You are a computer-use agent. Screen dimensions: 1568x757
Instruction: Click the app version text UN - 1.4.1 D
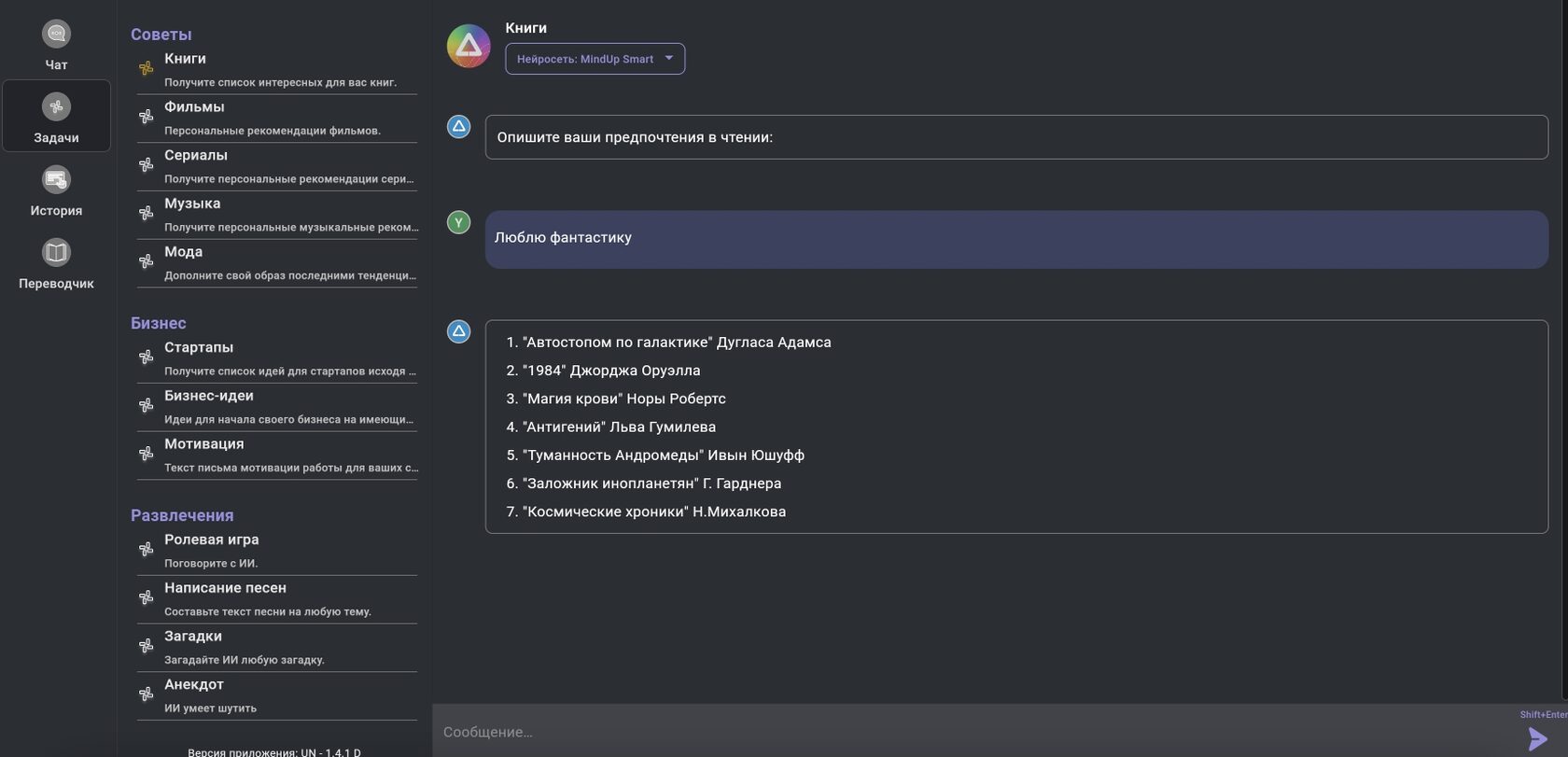(274, 752)
